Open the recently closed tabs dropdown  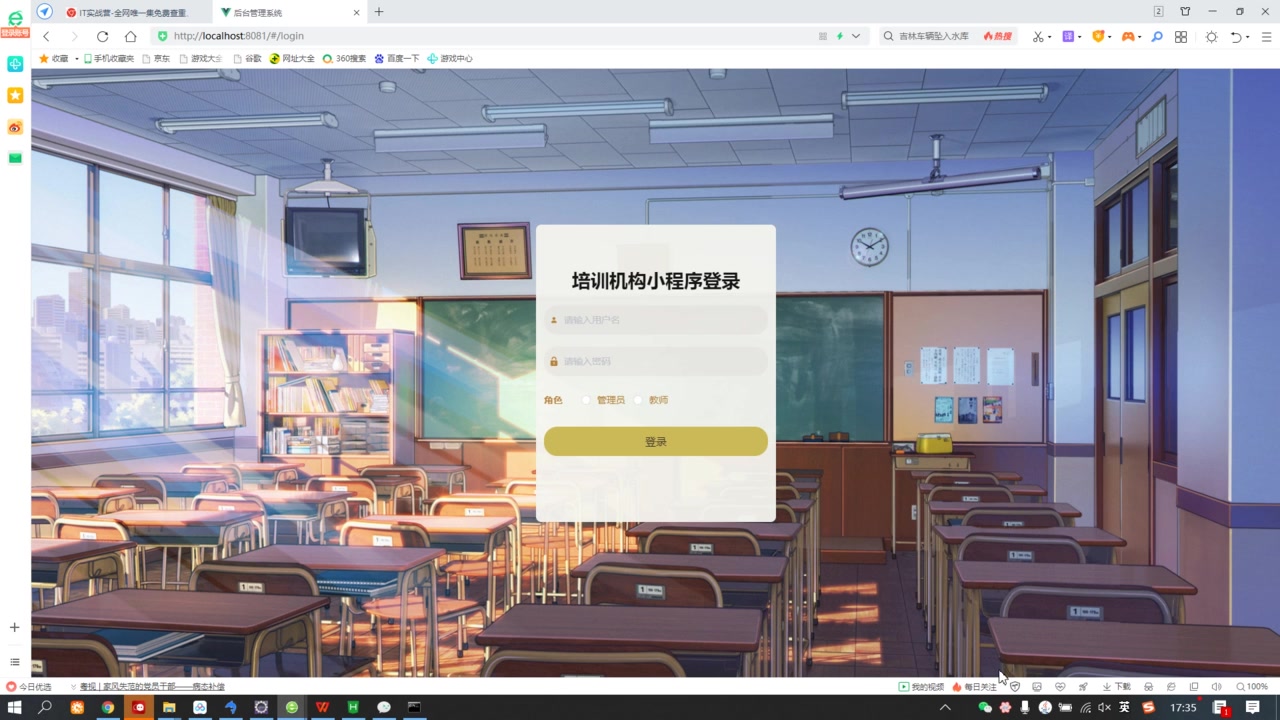coord(1236,36)
